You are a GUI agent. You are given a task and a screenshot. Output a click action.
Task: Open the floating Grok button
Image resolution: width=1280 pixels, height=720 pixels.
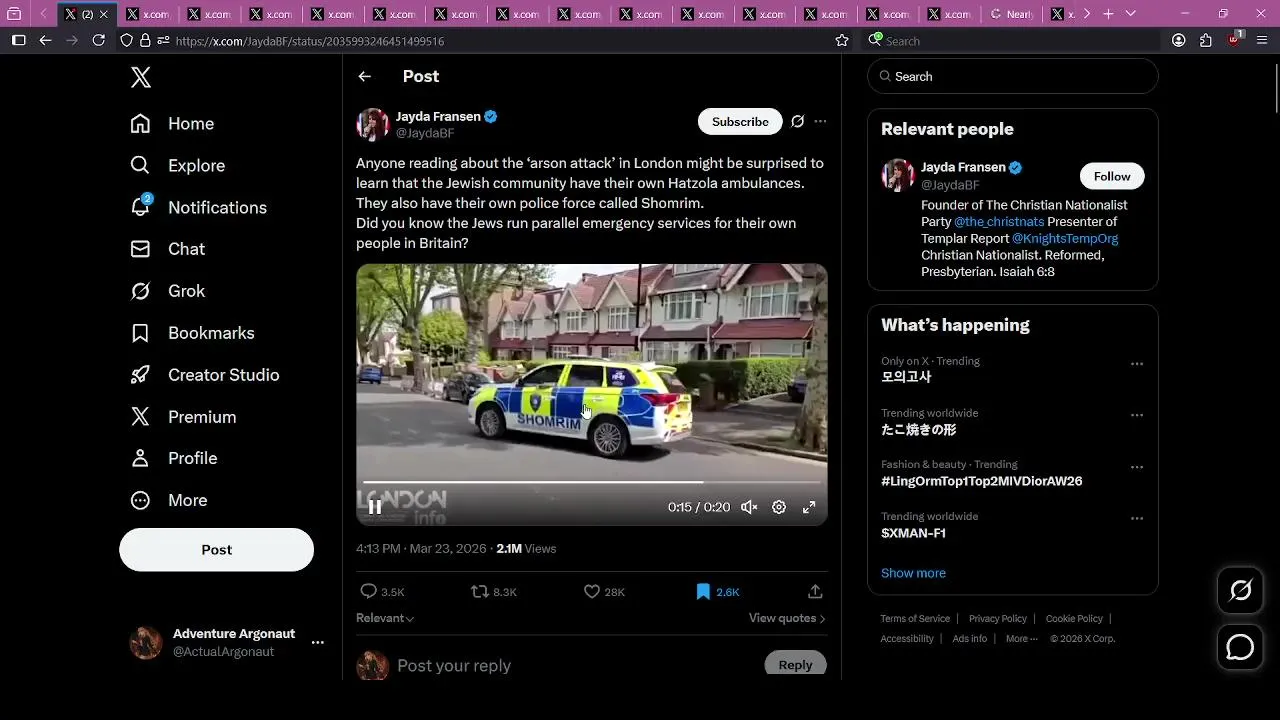click(x=1240, y=591)
